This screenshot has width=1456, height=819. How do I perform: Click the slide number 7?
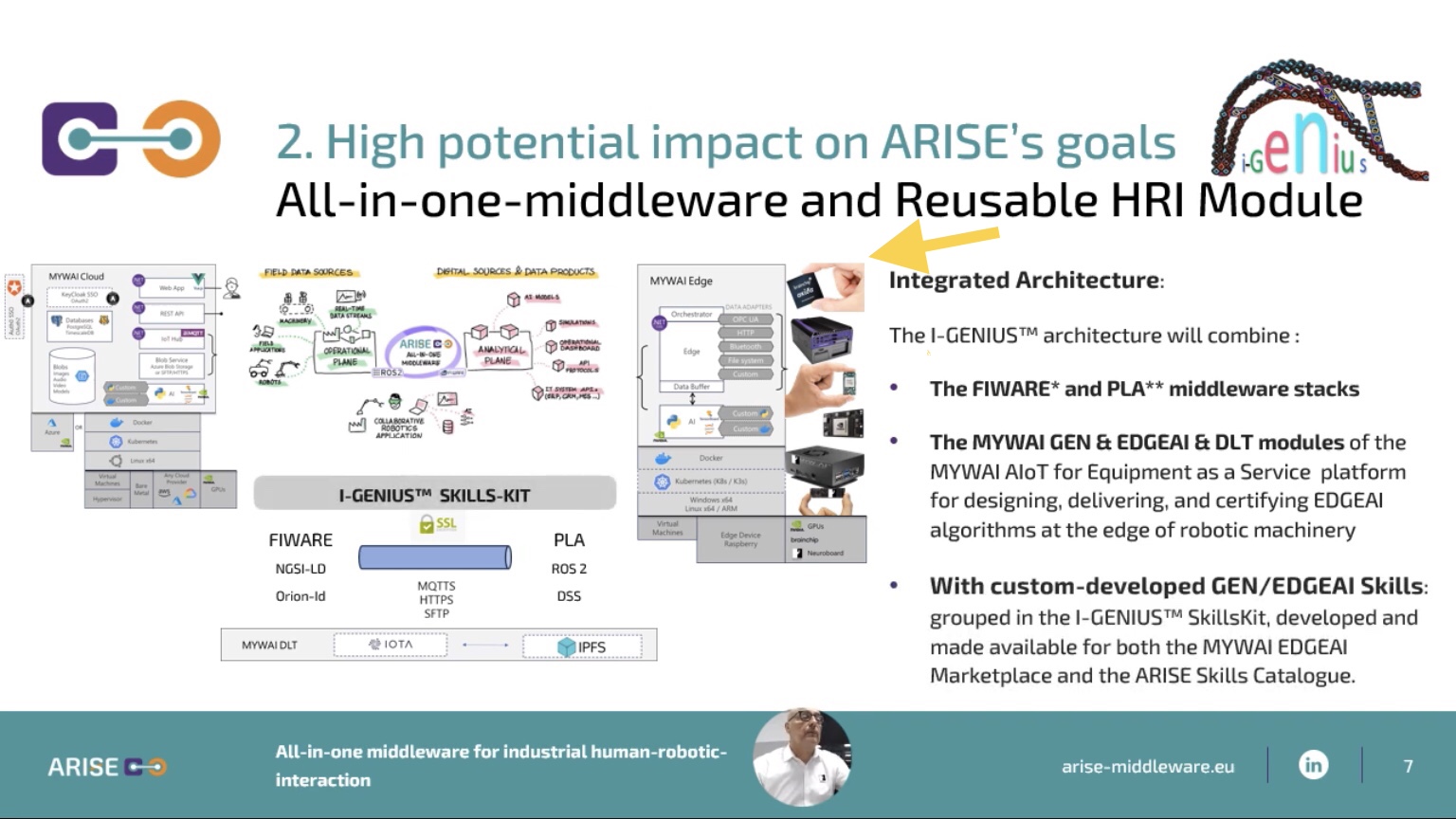coord(1408,766)
